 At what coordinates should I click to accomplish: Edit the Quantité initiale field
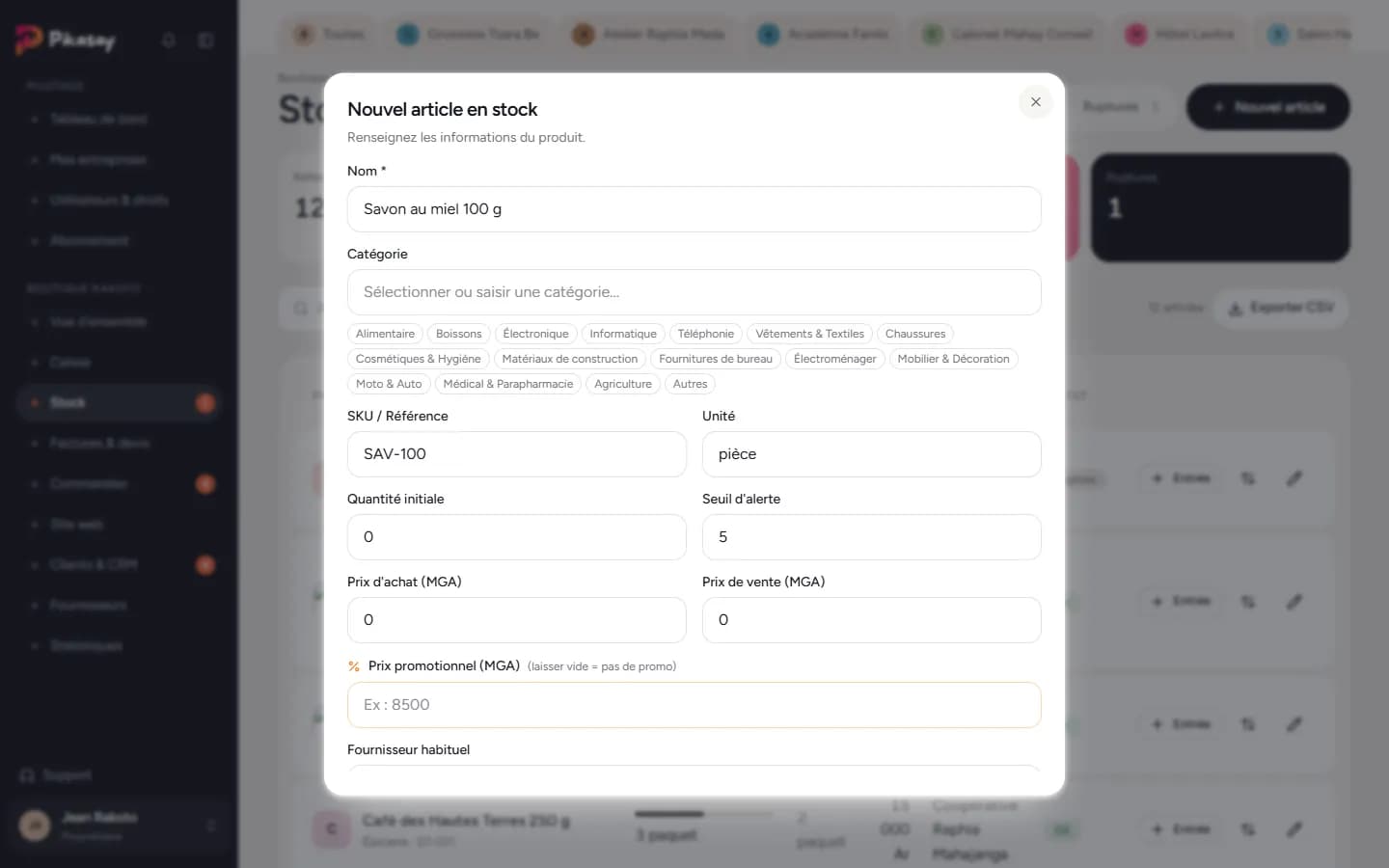pyautogui.click(x=517, y=537)
